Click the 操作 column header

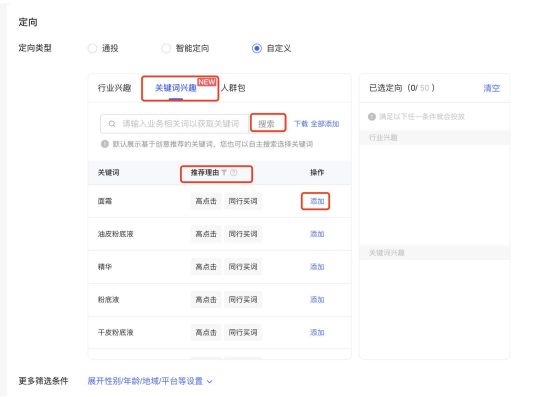[317, 172]
